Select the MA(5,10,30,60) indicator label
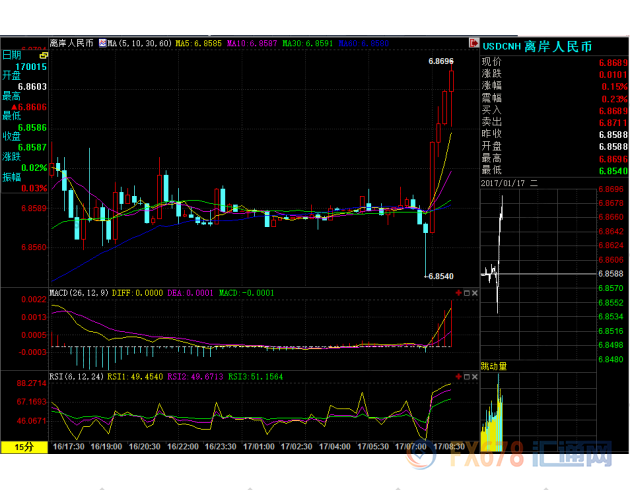Image resolution: width=630 pixels, height=490 pixels. (139, 43)
